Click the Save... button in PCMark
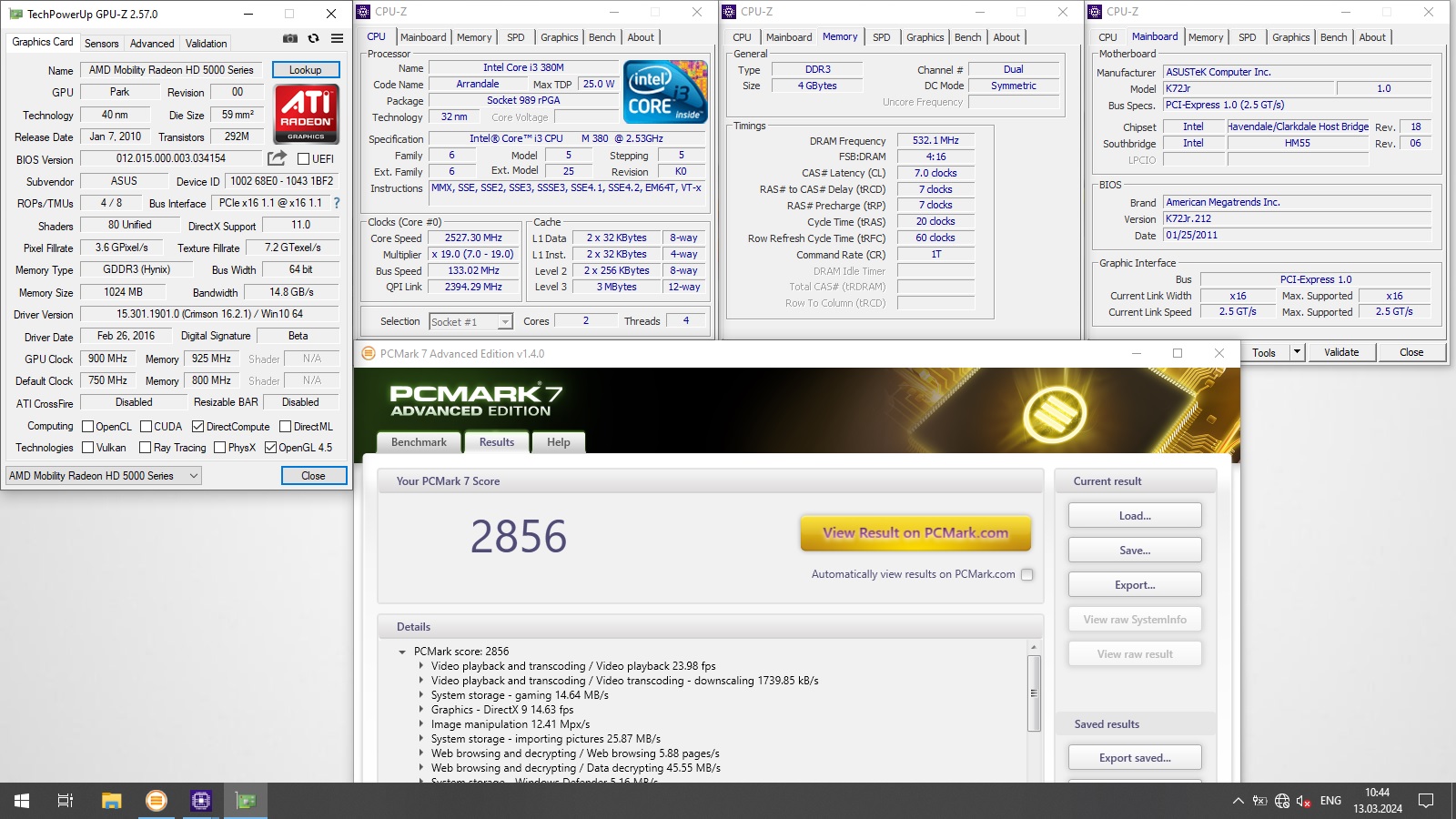Viewport: 1456px width, 819px height. tap(1135, 550)
